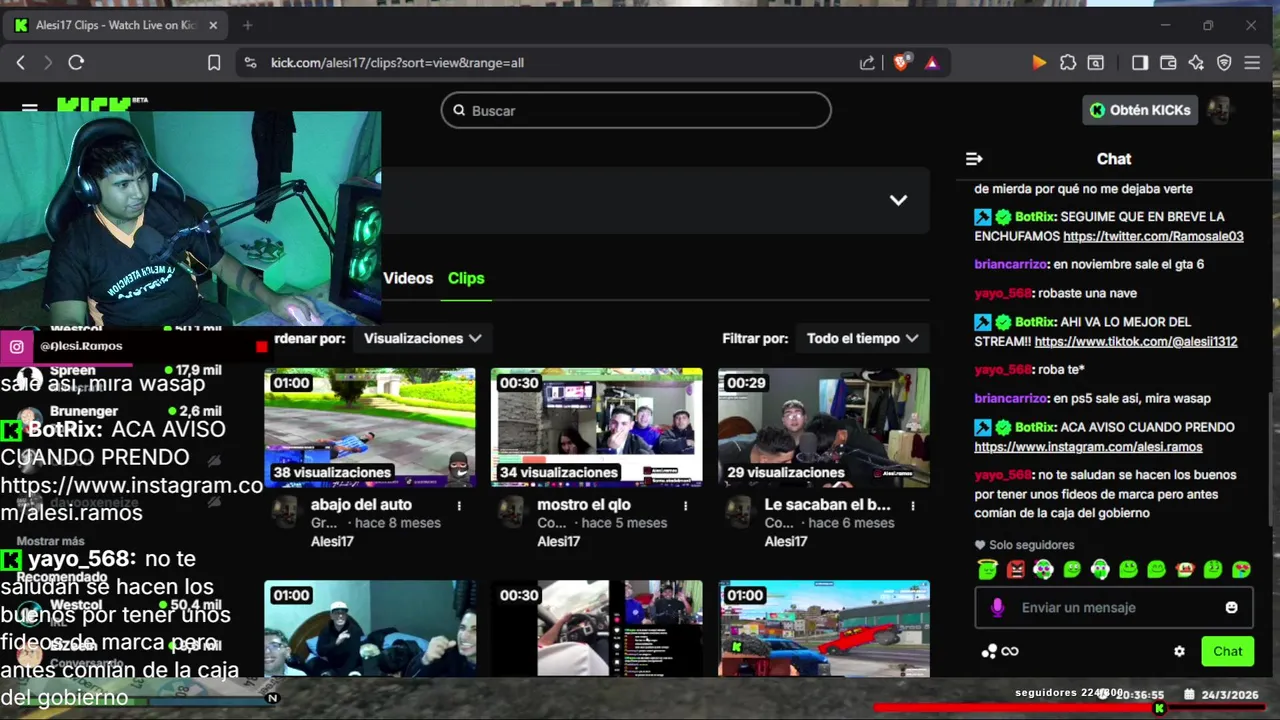The height and width of the screenshot is (720, 1280).
Task: Click the toolbar icon beside the extensions puzzle
Action: [x=1096, y=63]
